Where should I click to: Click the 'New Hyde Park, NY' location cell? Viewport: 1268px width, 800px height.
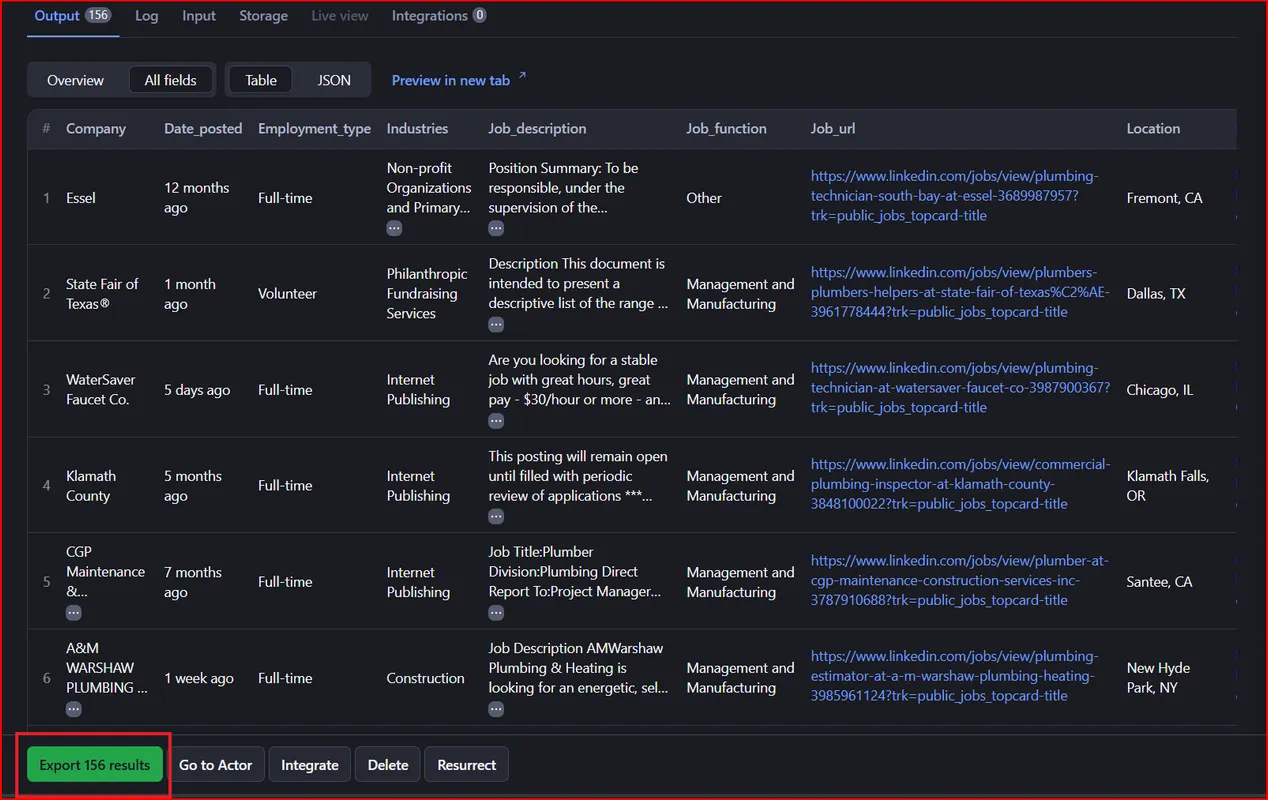1158,677
